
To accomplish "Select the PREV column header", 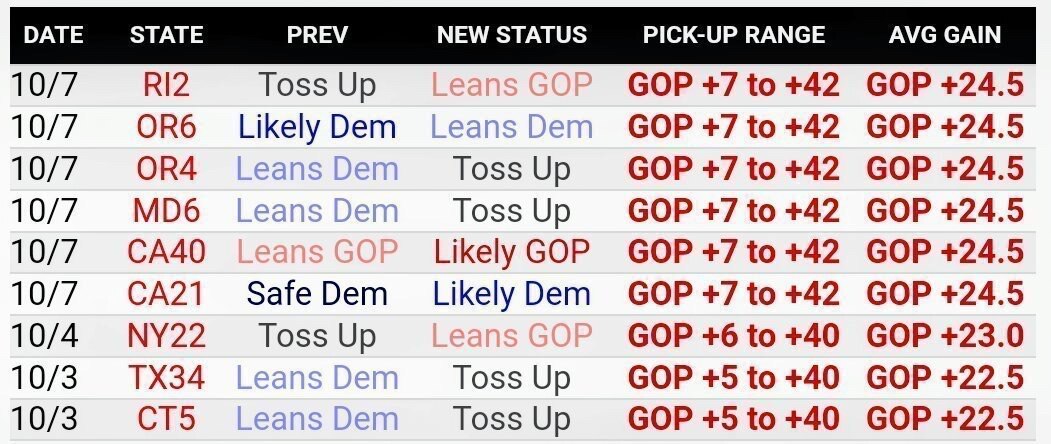I will click(317, 35).
